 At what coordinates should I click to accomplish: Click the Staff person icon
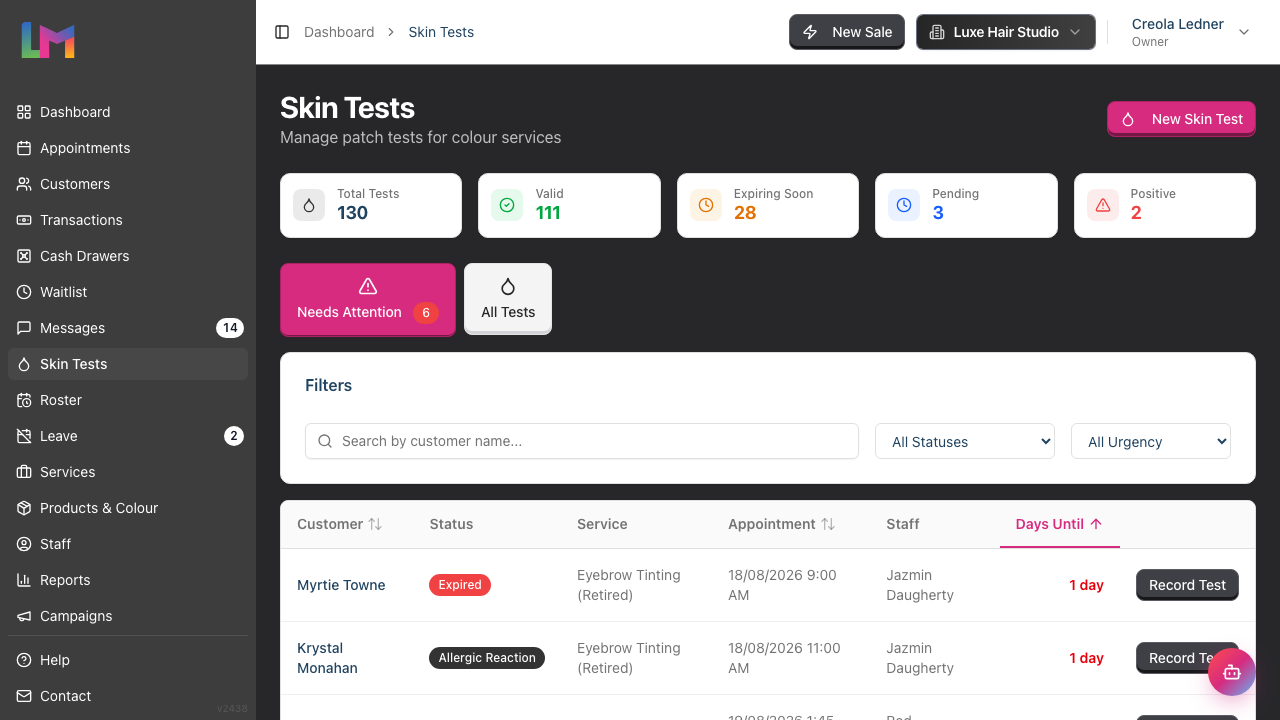[24, 544]
